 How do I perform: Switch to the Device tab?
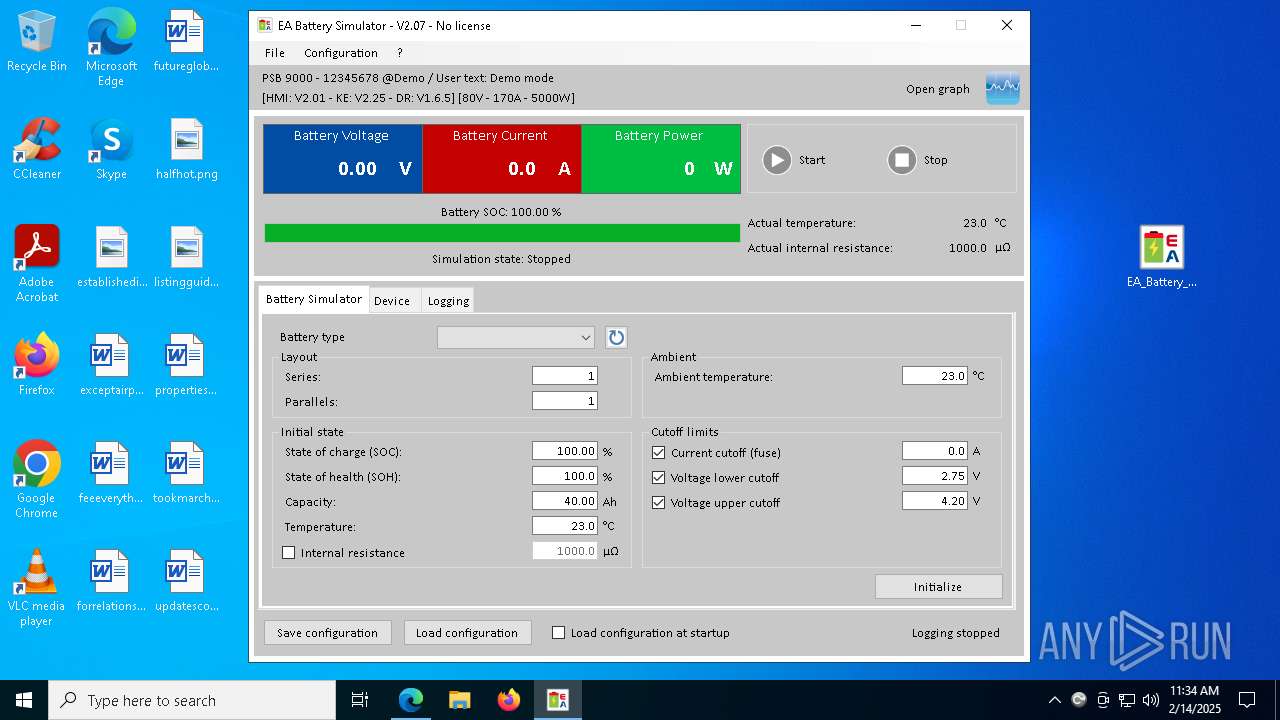(392, 301)
